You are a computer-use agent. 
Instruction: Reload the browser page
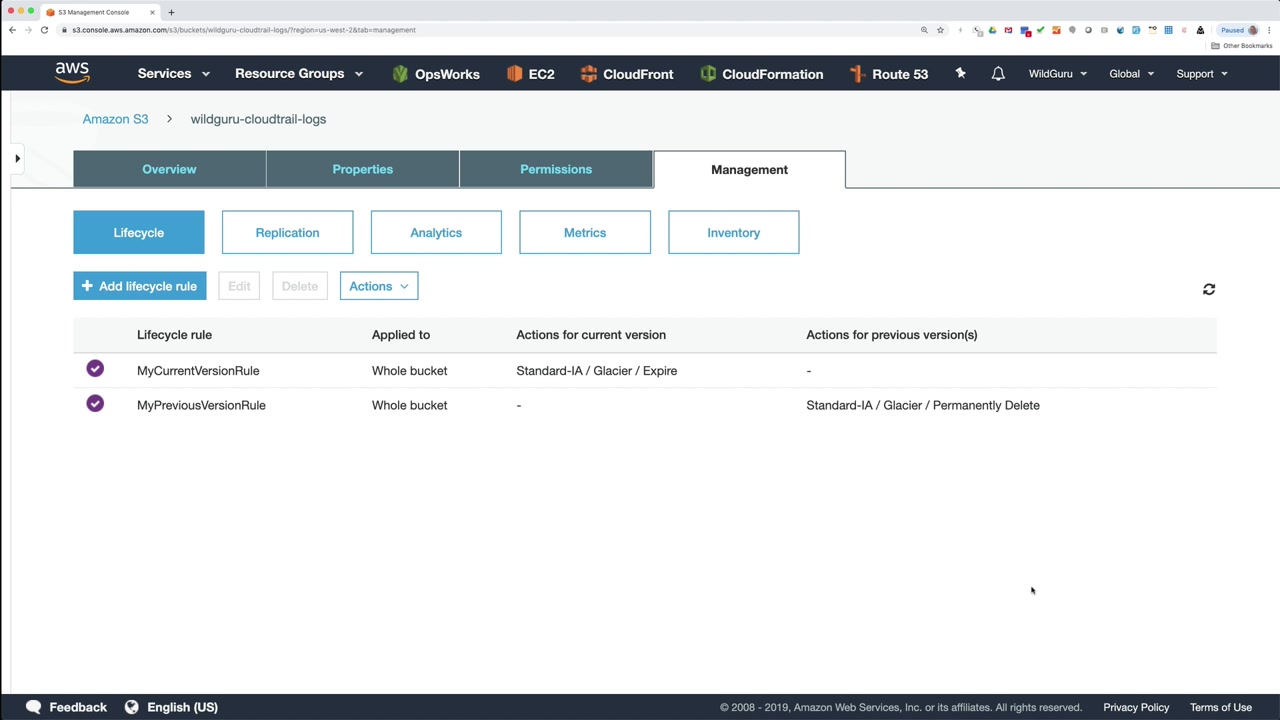pyautogui.click(x=44, y=30)
